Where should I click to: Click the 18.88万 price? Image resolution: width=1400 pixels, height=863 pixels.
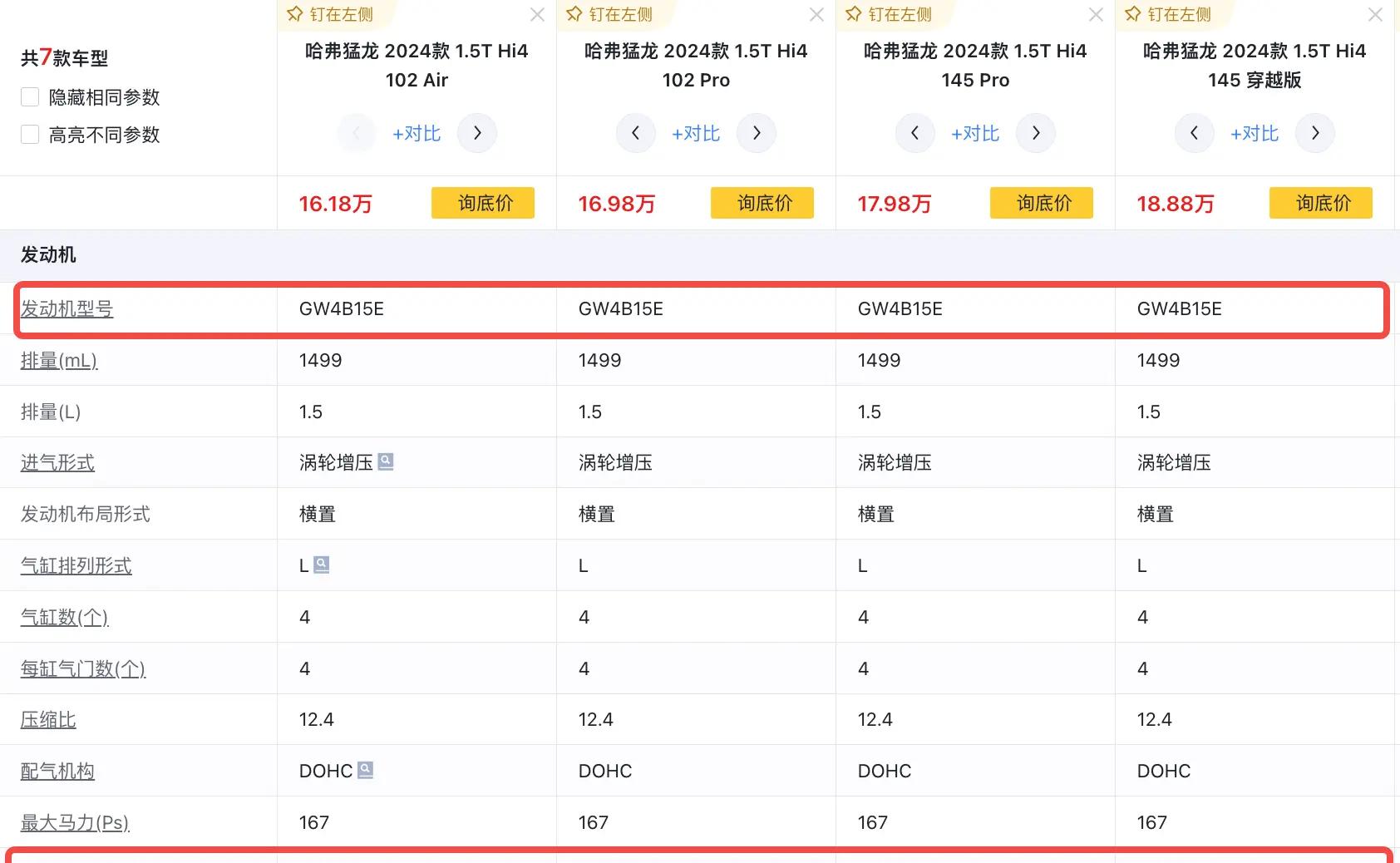coord(1176,204)
